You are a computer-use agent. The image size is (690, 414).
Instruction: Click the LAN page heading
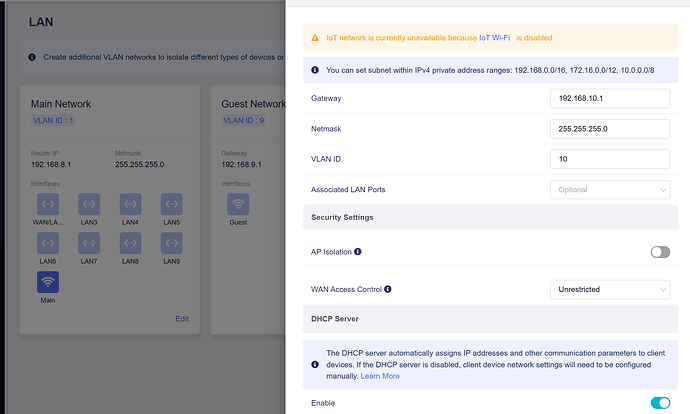click(x=41, y=22)
